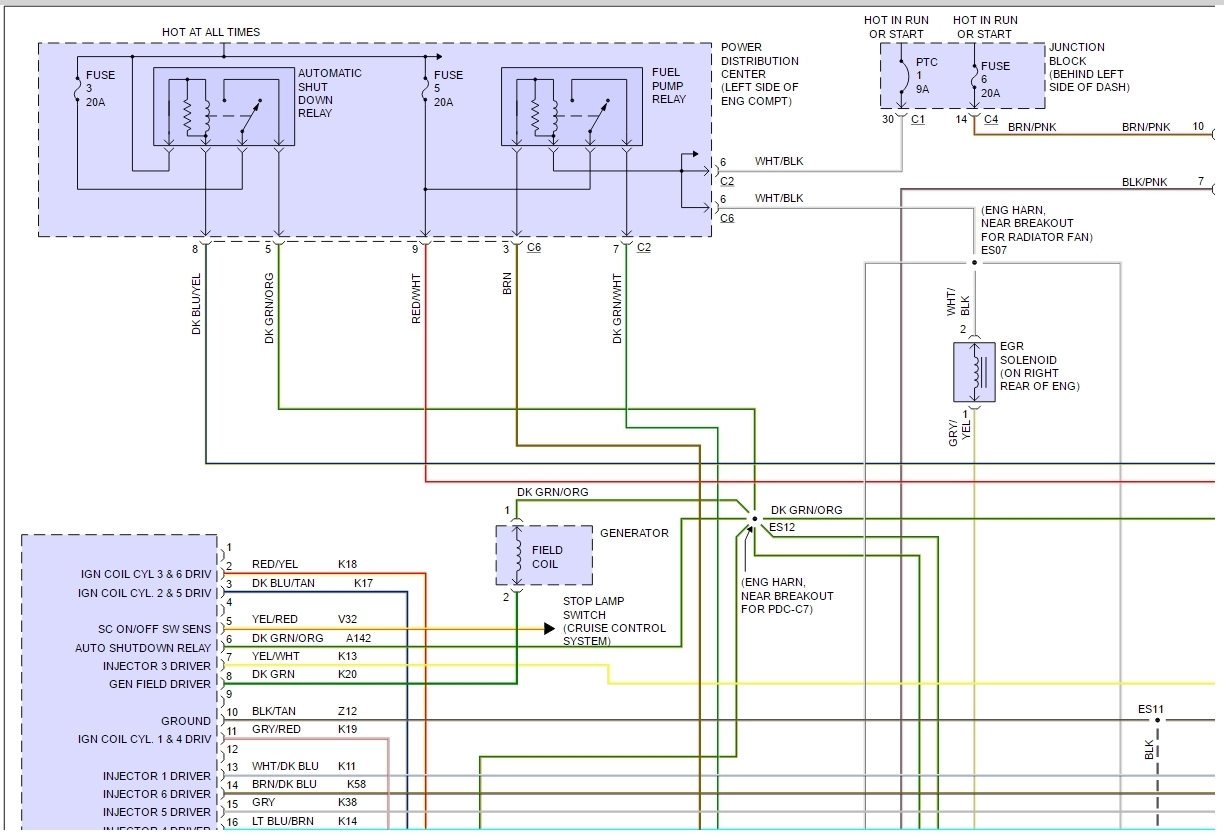Select the Generator Field Coil symbol
1224x838 pixels.
[x=517, y=556]
